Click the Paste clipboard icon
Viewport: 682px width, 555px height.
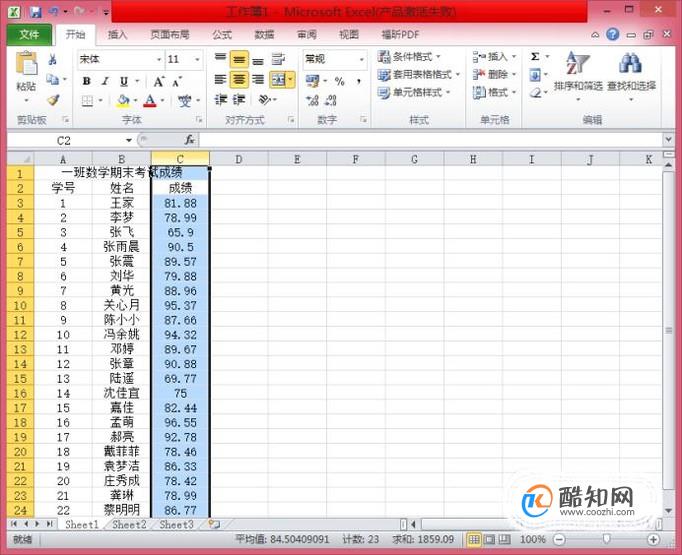(27, 64)
